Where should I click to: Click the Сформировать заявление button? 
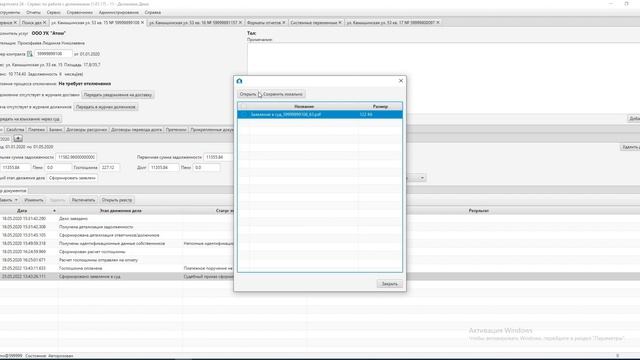pos(72,178)
